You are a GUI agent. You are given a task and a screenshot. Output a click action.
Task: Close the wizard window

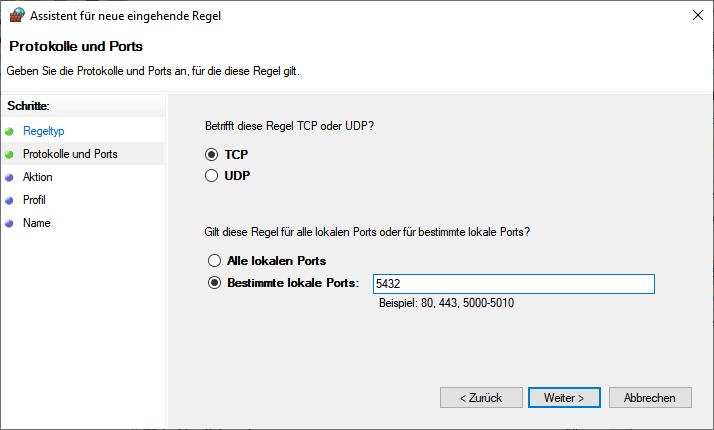[695, 15]
